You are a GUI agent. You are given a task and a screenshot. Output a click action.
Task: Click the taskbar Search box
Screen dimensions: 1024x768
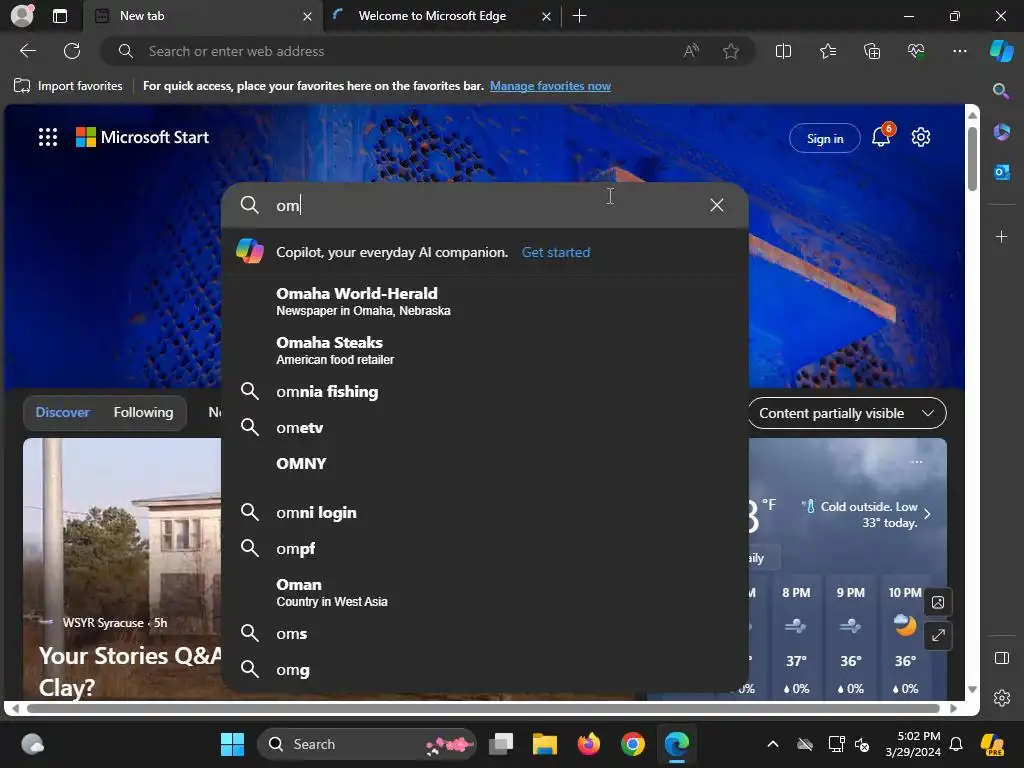click(x=367, y=744)
